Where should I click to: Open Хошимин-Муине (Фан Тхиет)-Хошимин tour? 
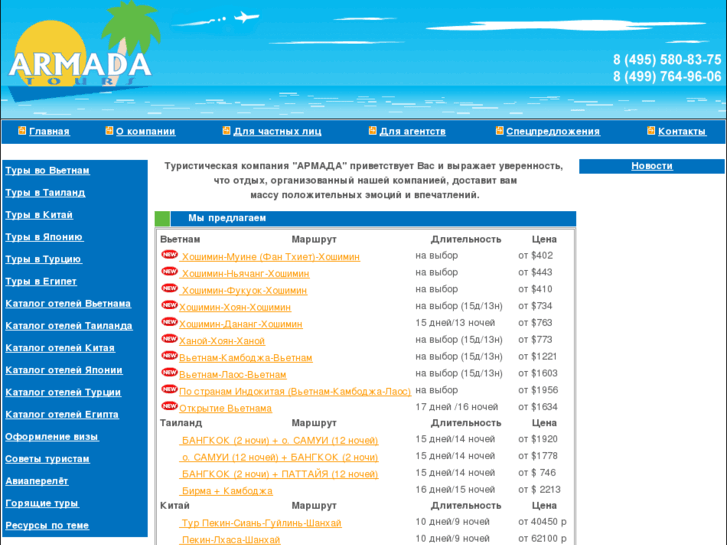coord(270,257)
